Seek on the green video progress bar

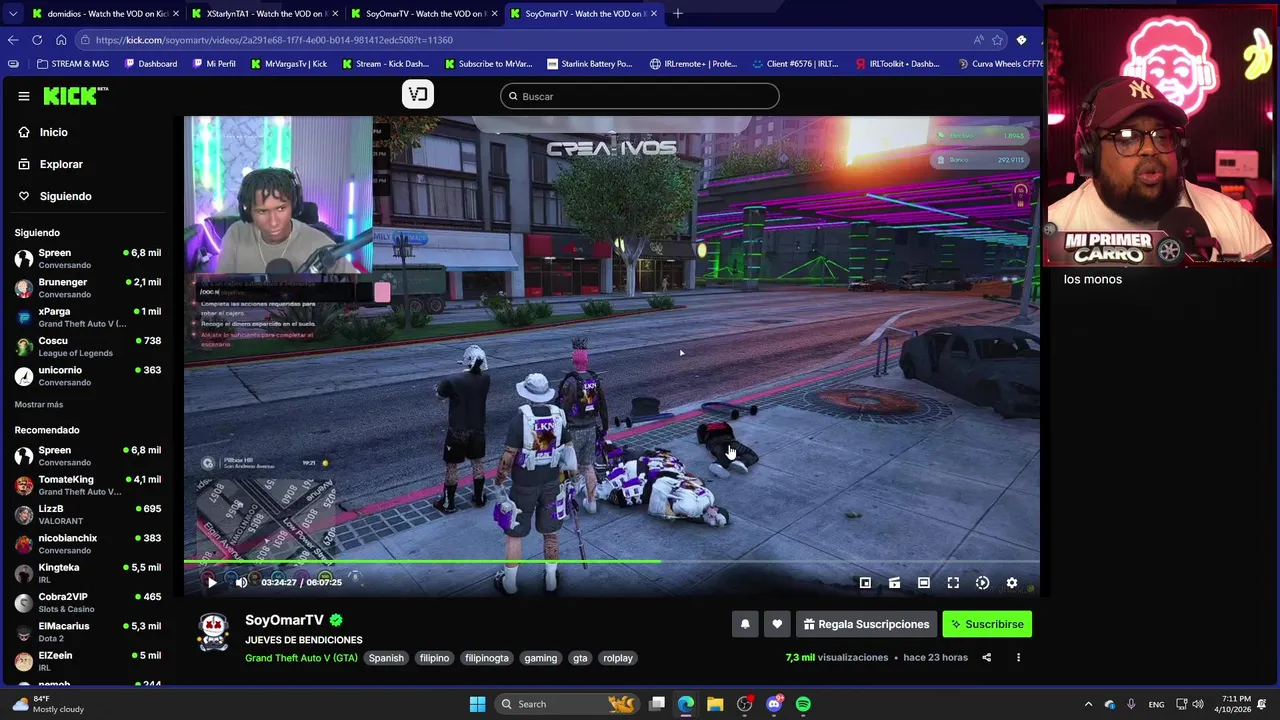tap(611, 561)
